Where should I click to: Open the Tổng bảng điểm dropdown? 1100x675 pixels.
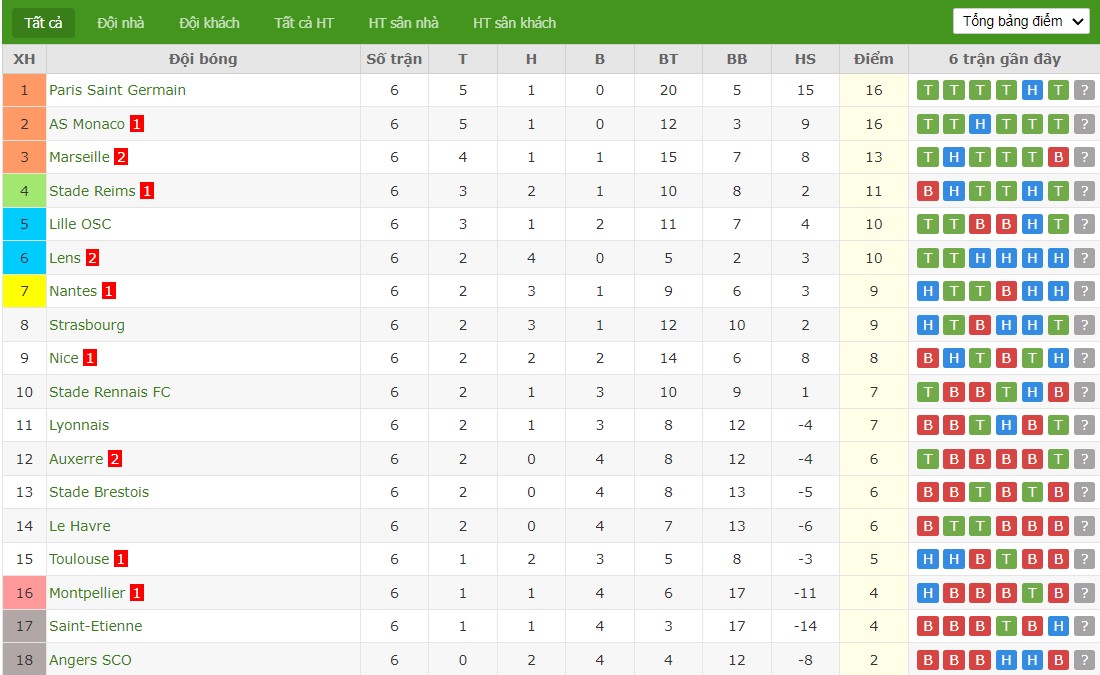tap(1021, 21)
